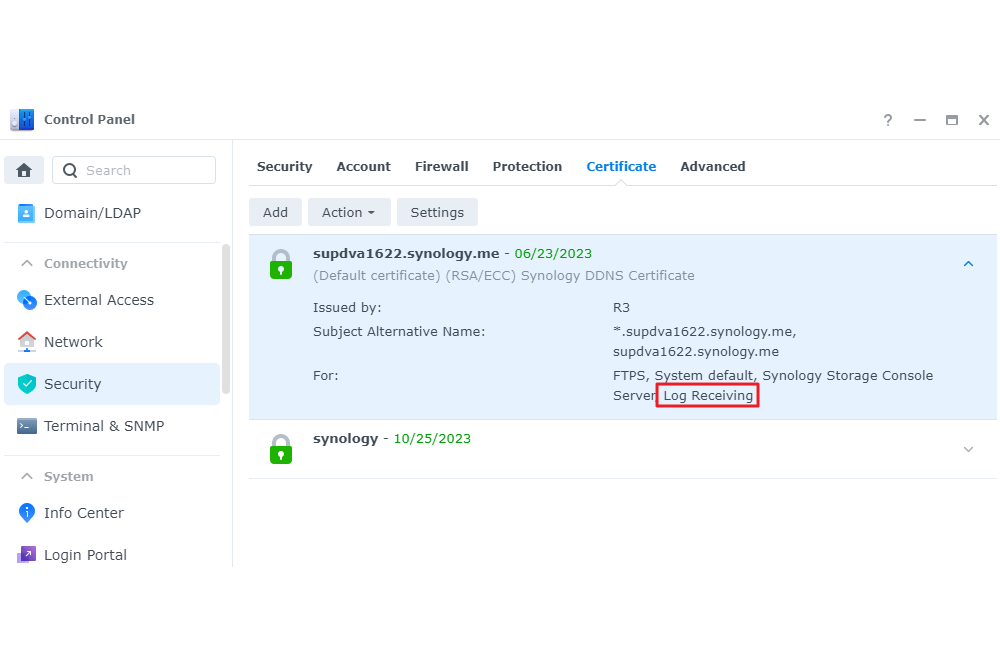Click expiry date 10/25/2023
1000x667 pixels.
[432, 439]
